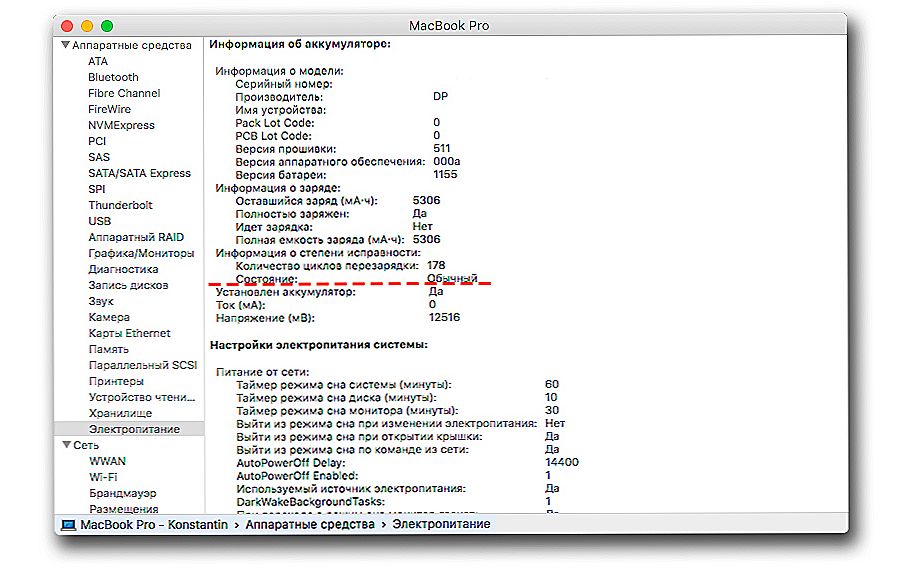This screenshot has height=569, width=902.
Task: Click the Напряжение value 12516
Action: (444, 318)
